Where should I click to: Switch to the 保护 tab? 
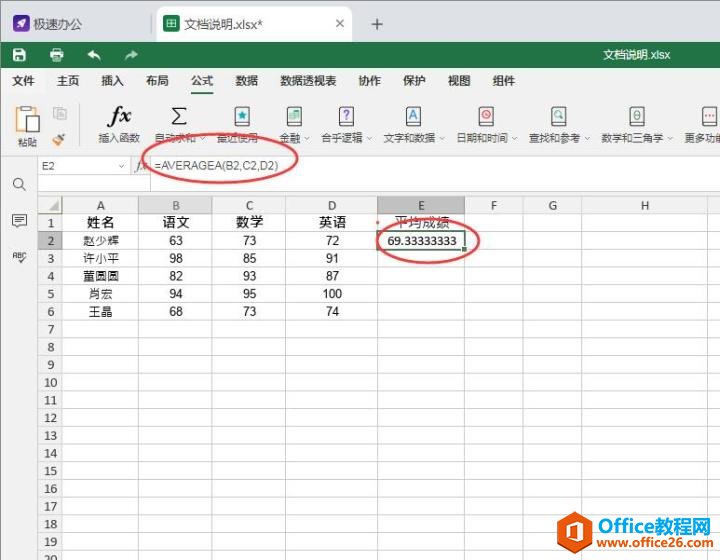click(414, 81)
